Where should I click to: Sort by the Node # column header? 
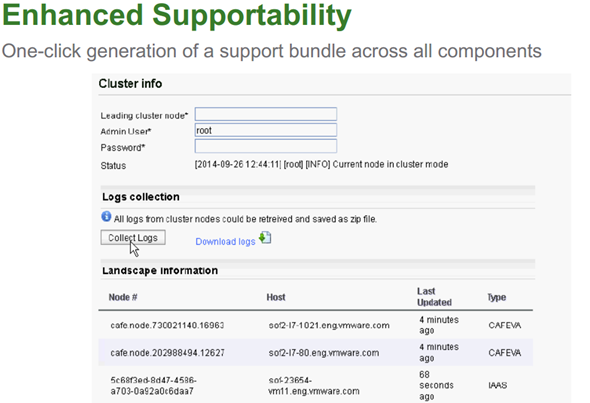(x=123, y=297)
